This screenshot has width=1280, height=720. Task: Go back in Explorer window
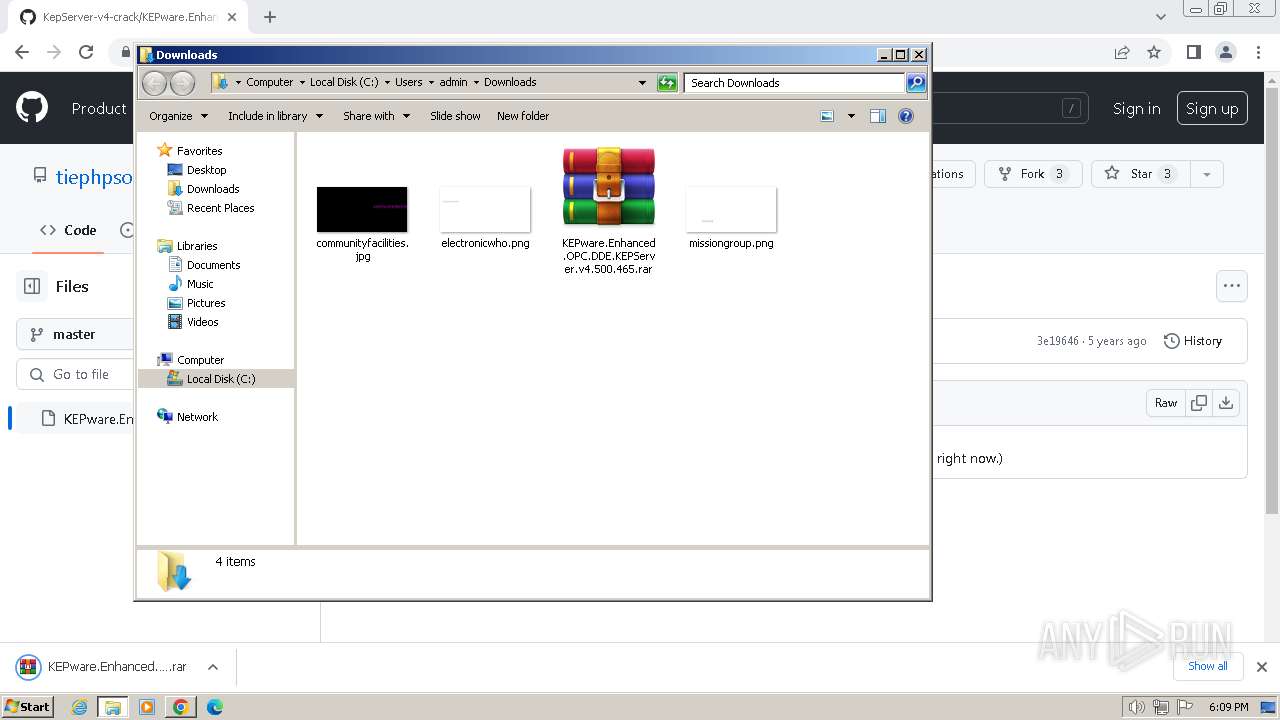(154, 83)
